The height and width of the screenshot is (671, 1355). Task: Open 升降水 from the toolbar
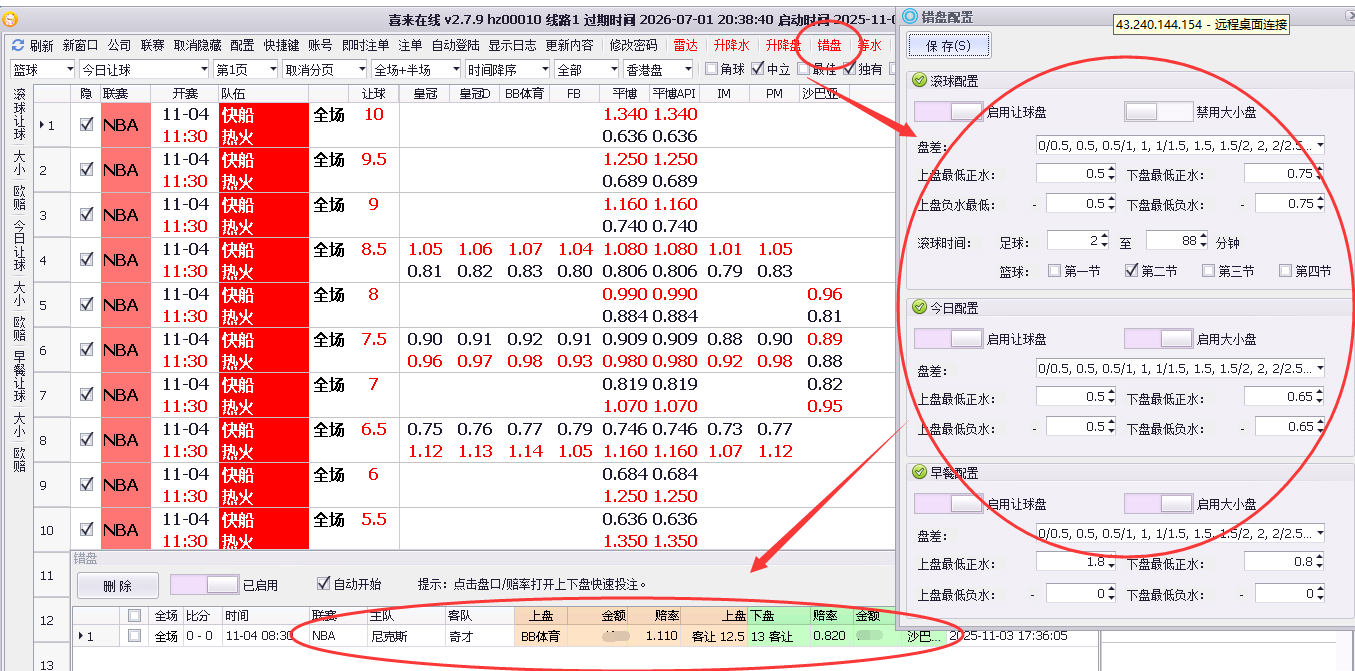click(731, 45)
